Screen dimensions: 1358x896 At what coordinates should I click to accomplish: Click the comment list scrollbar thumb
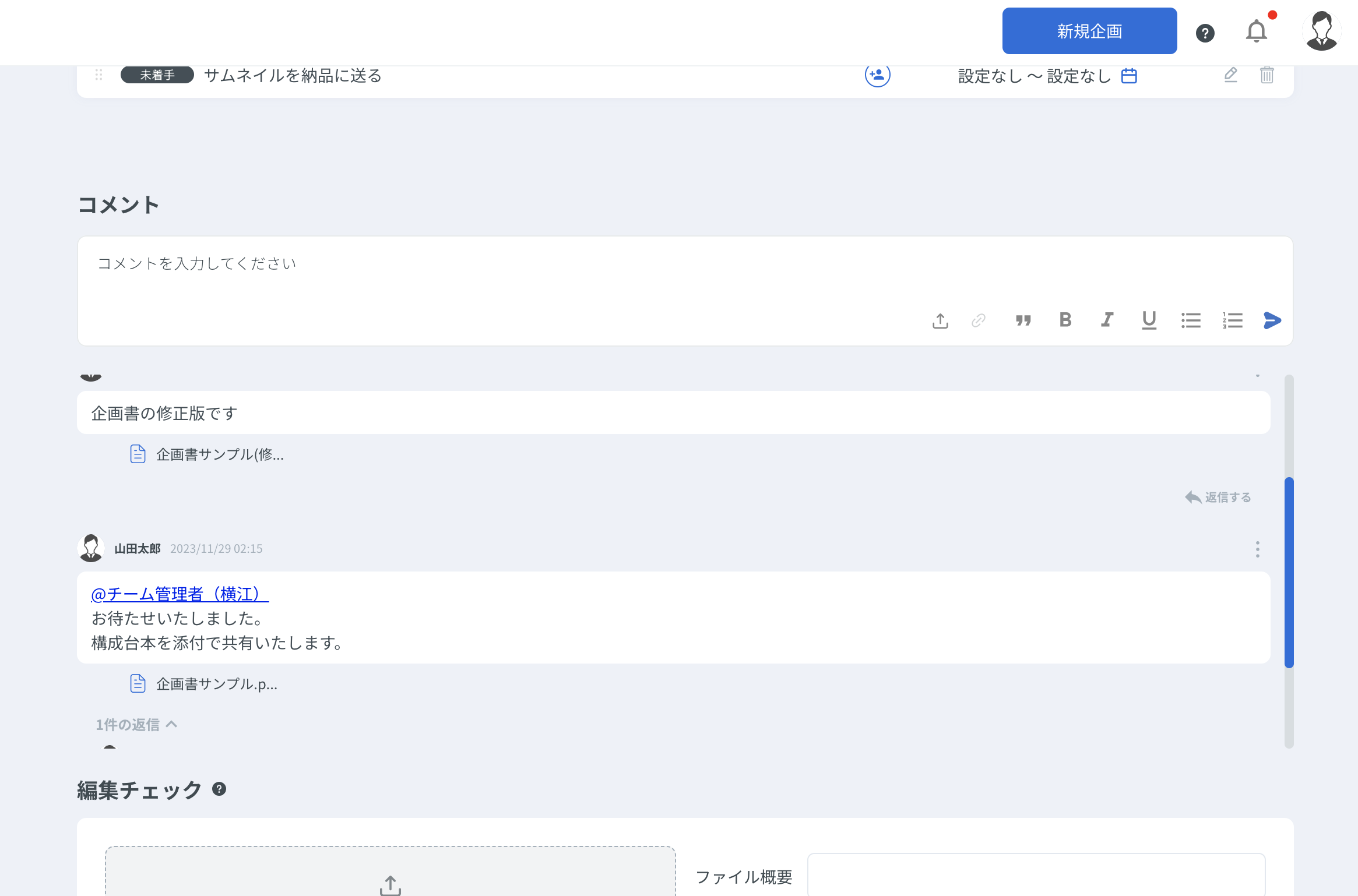1289,572
